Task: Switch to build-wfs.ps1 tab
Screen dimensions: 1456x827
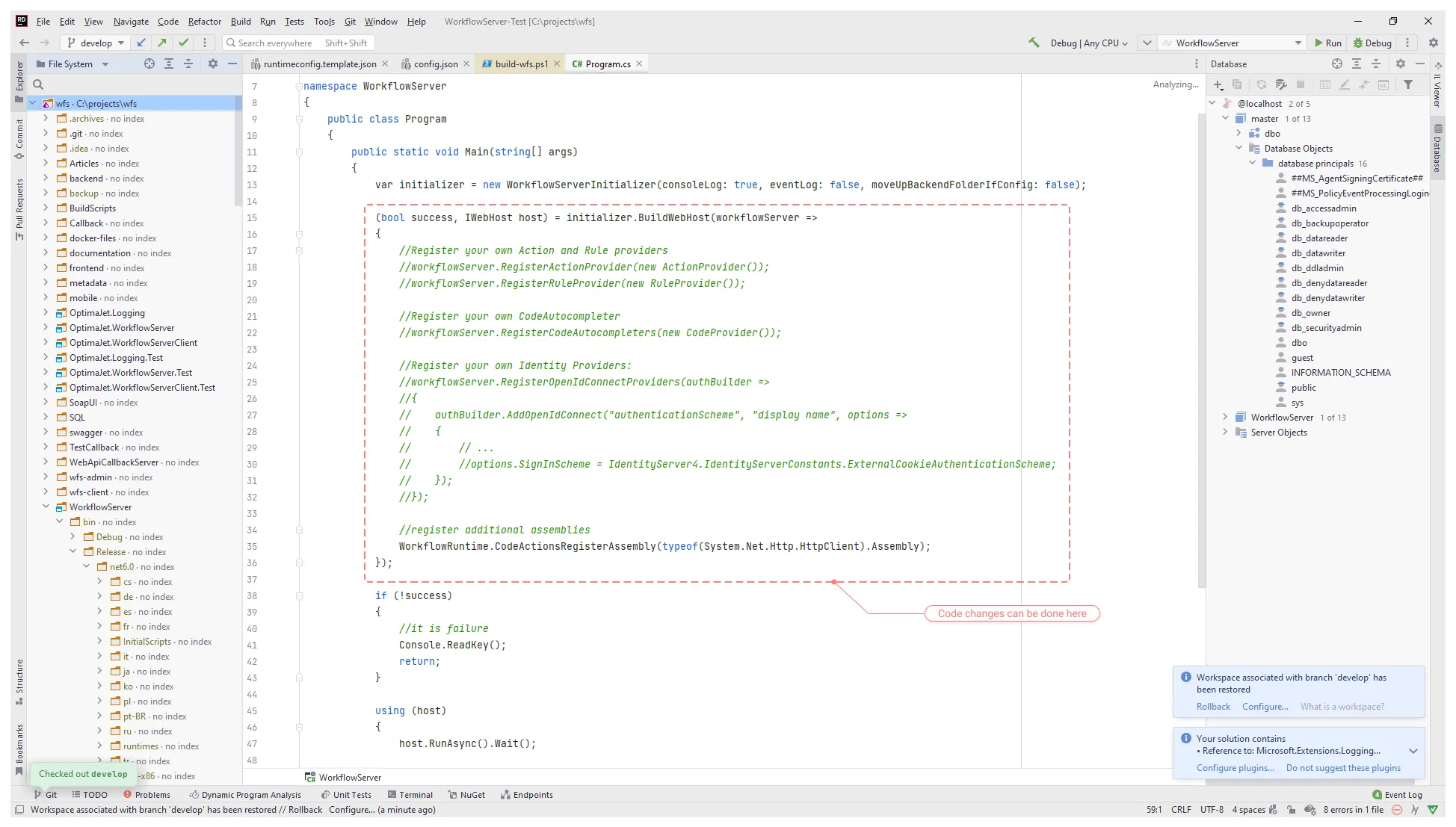Action: [x=521, y=64]
